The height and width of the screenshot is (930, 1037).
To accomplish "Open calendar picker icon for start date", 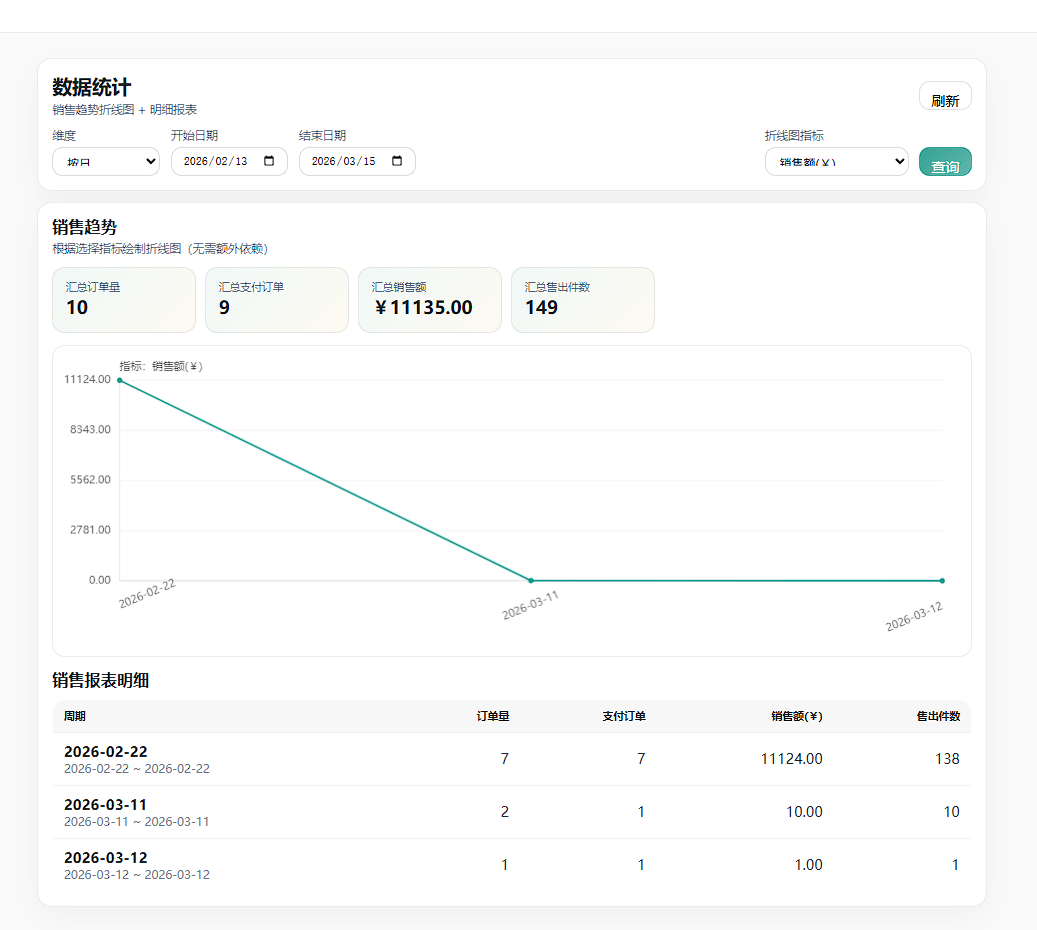I will (269, 161).
